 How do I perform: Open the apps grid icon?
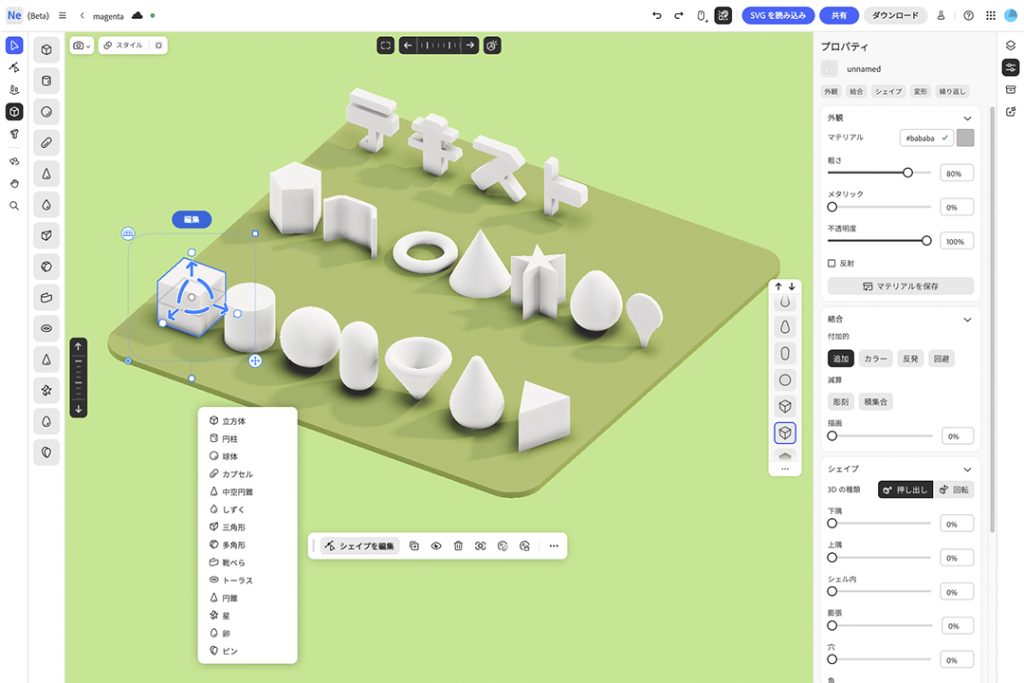pos(991,16)
